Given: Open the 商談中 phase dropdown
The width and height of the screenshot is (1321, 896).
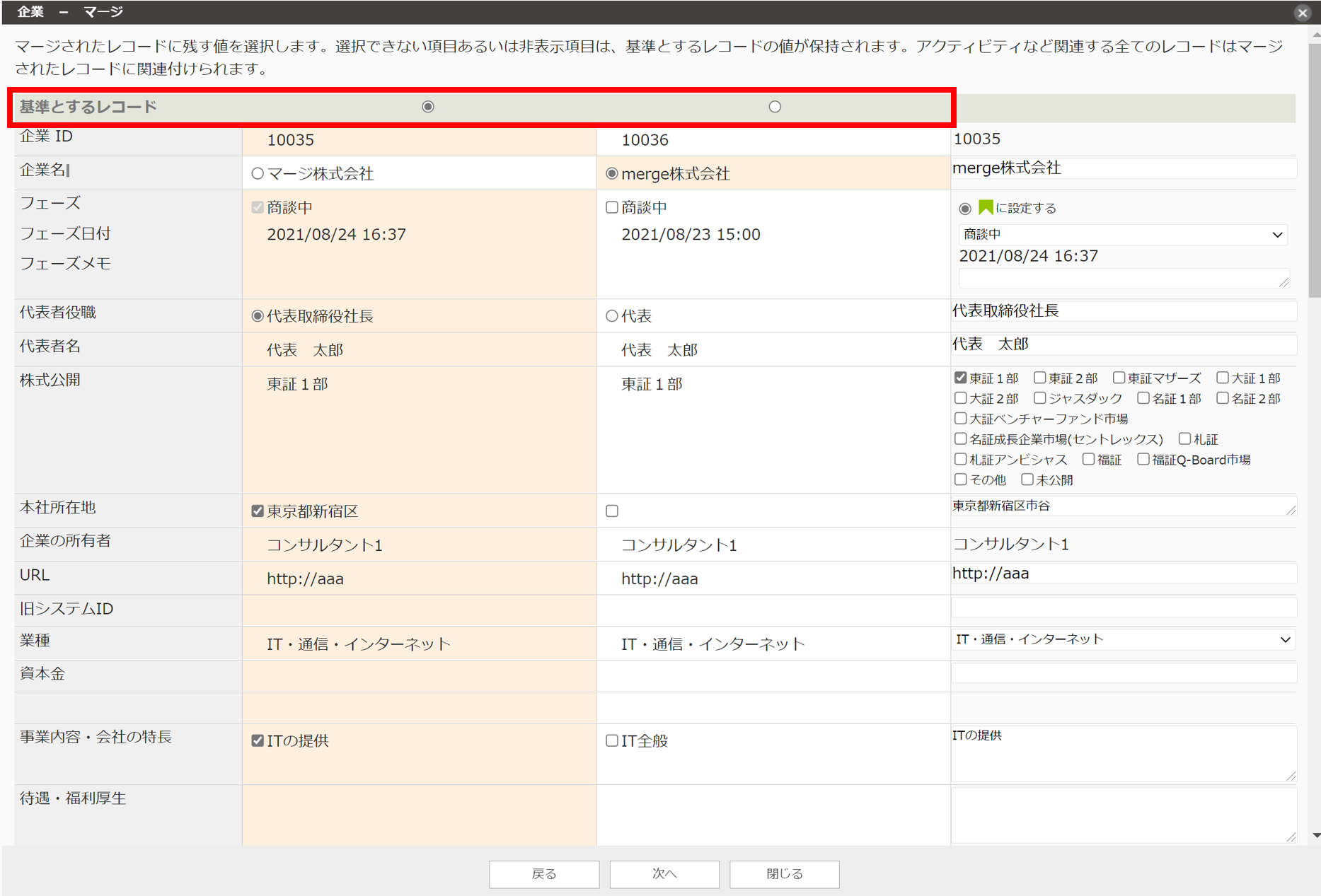Looking at the screenshot, I should (x=1122, y=235).
